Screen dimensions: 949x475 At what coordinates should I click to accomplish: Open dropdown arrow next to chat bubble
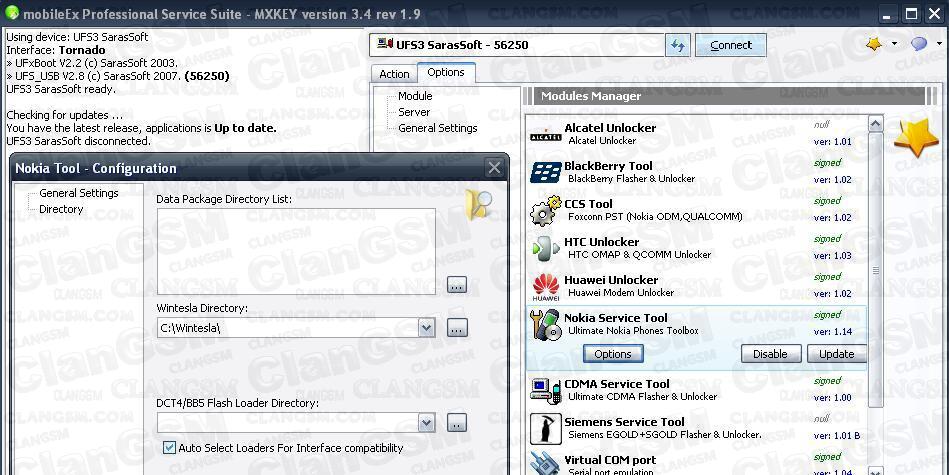pyautogui.click(x=939, y=44)
